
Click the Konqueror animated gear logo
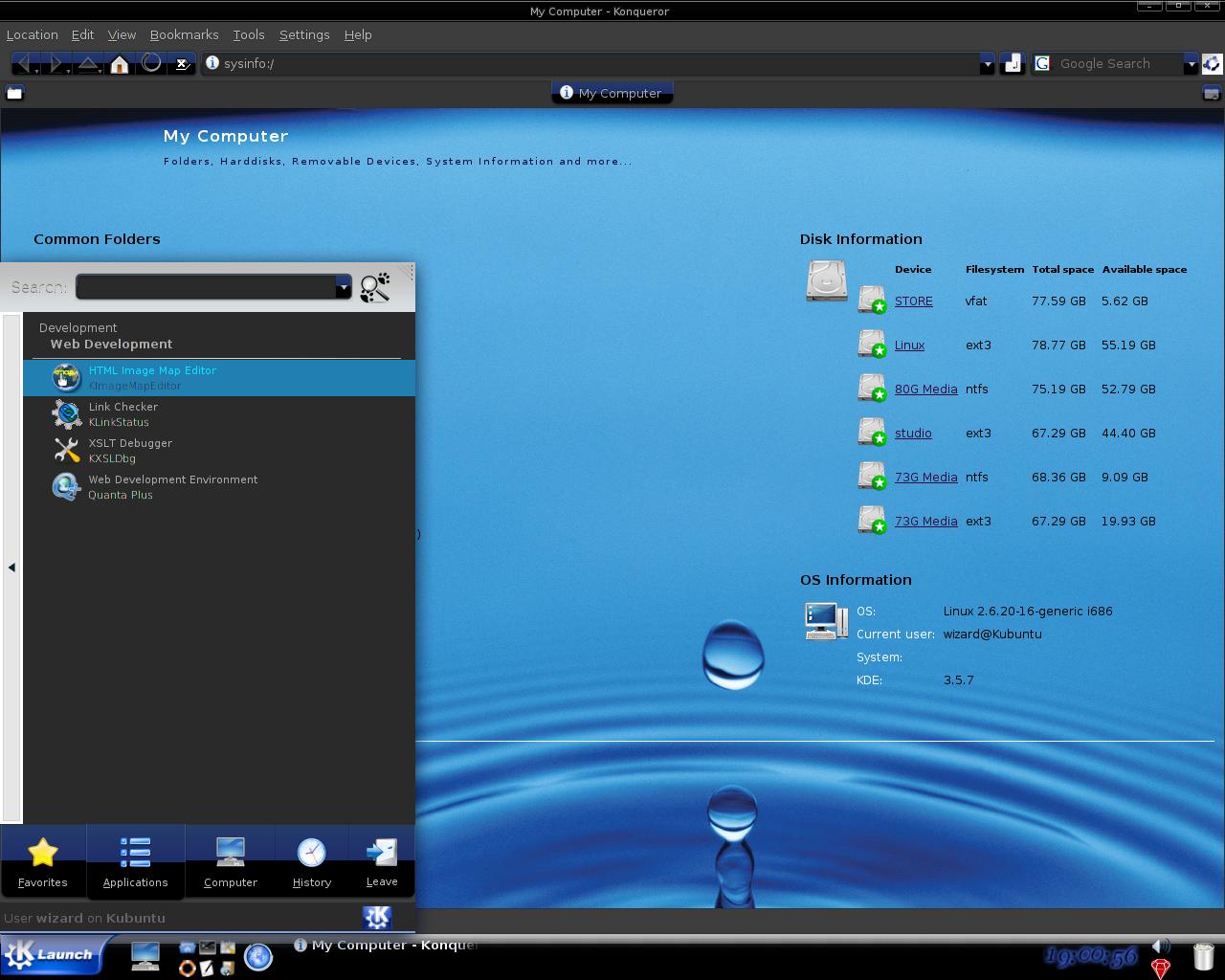[x=1212, y=63]
